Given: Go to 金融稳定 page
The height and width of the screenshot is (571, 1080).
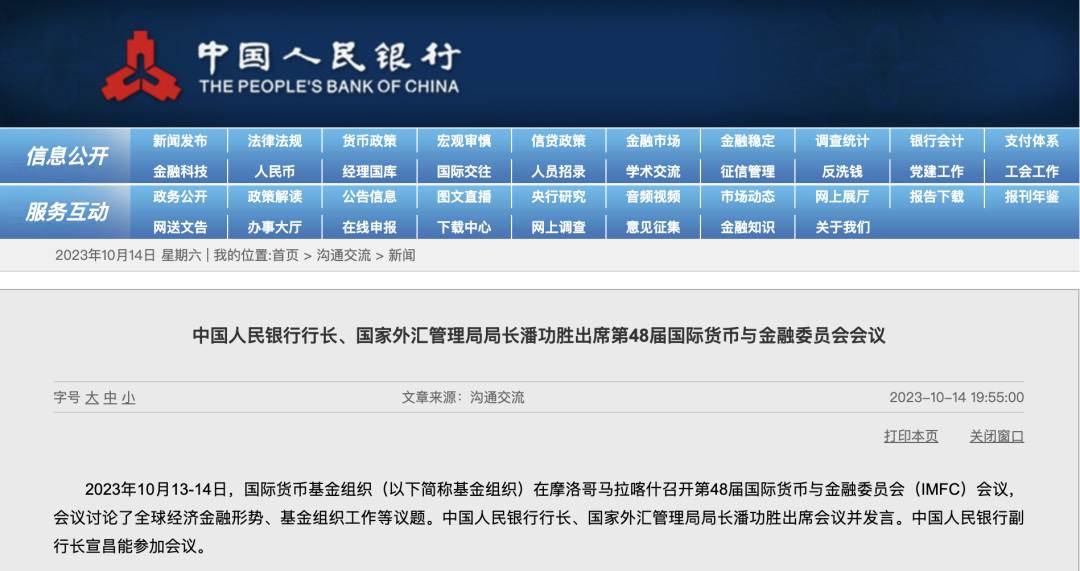Looking at the screenshot, I should 747,141.
